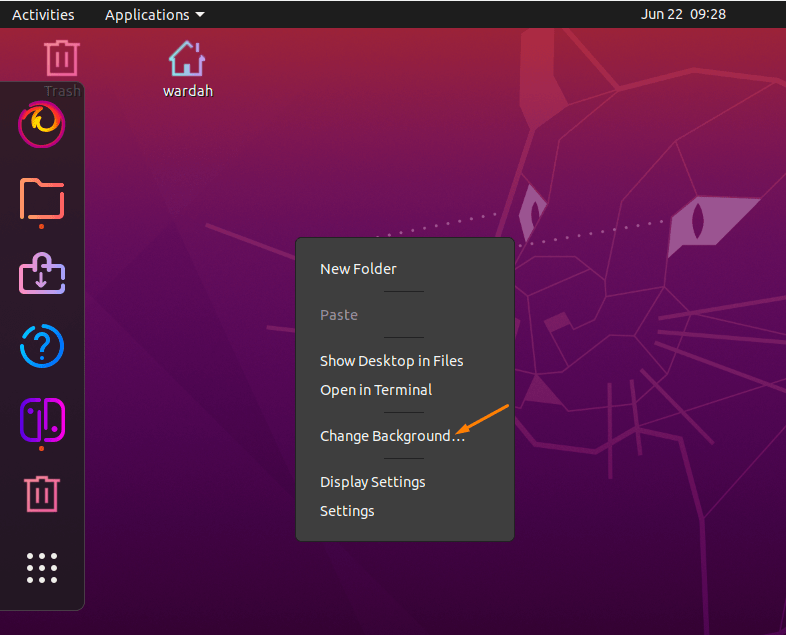Viewport: 786px width, 635px height.
Task: Select the wardah home folder icon
Action: point(187,69)
